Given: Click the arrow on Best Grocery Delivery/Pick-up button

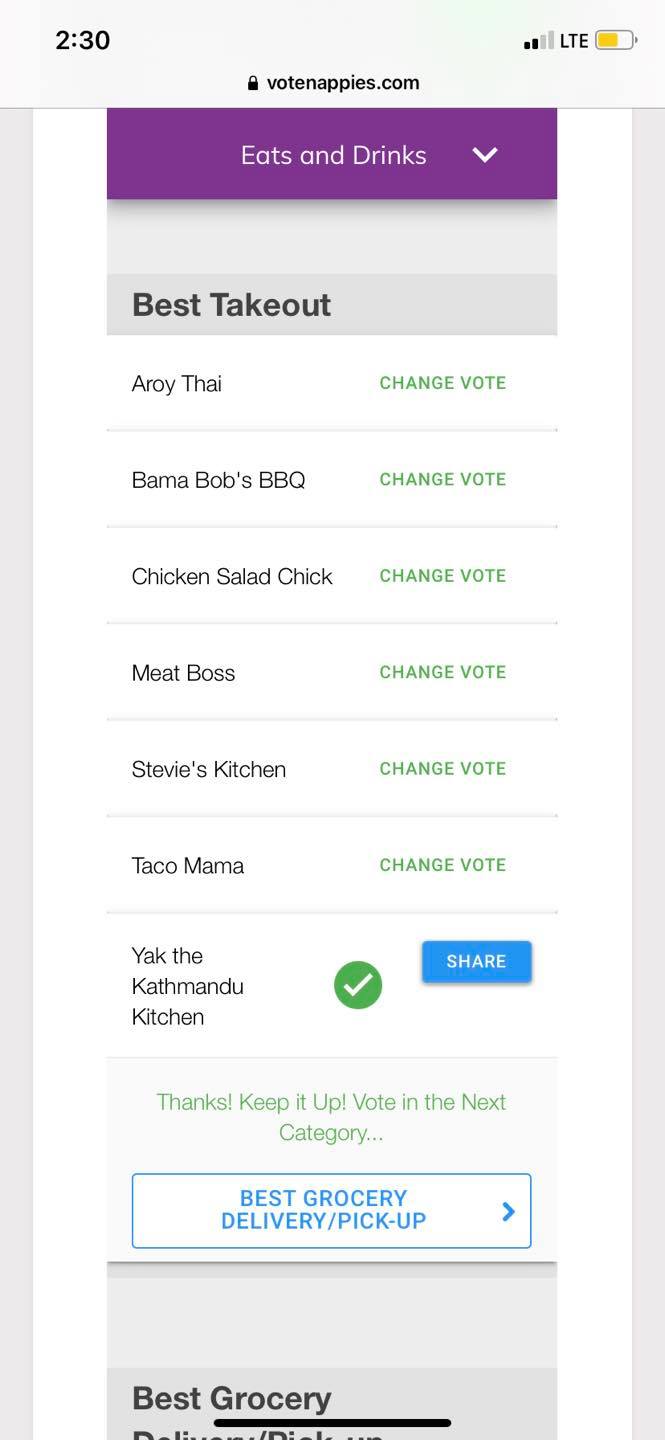Looking at the screenshot, I should (508, 1211).
